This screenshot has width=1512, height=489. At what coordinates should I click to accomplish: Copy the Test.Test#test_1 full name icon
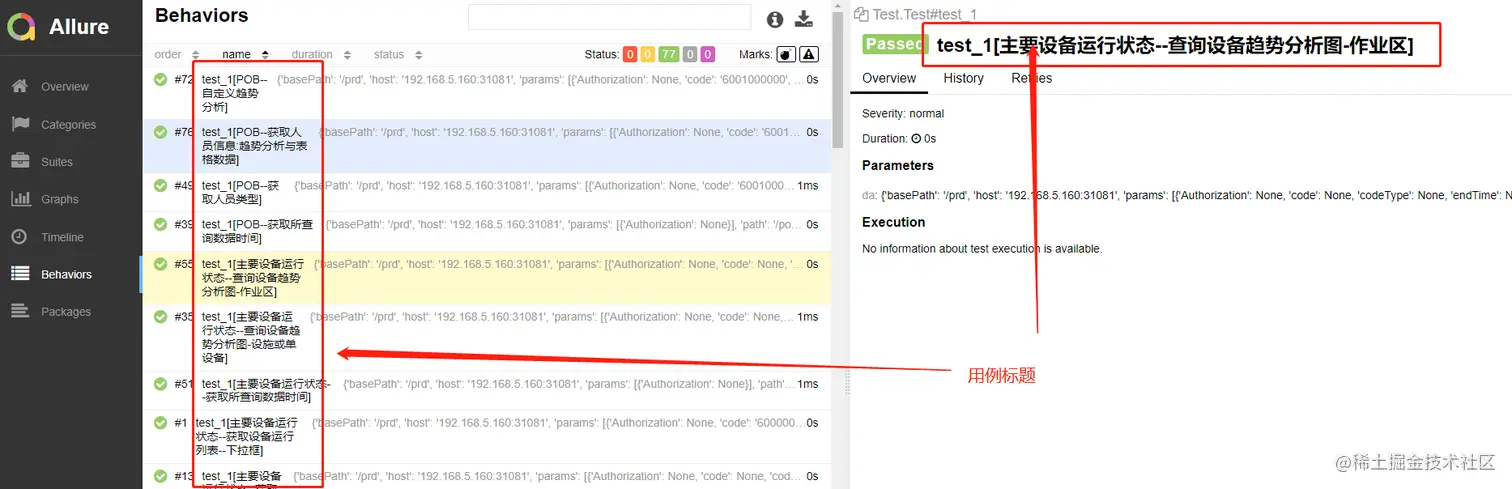(x=861, y=14)
